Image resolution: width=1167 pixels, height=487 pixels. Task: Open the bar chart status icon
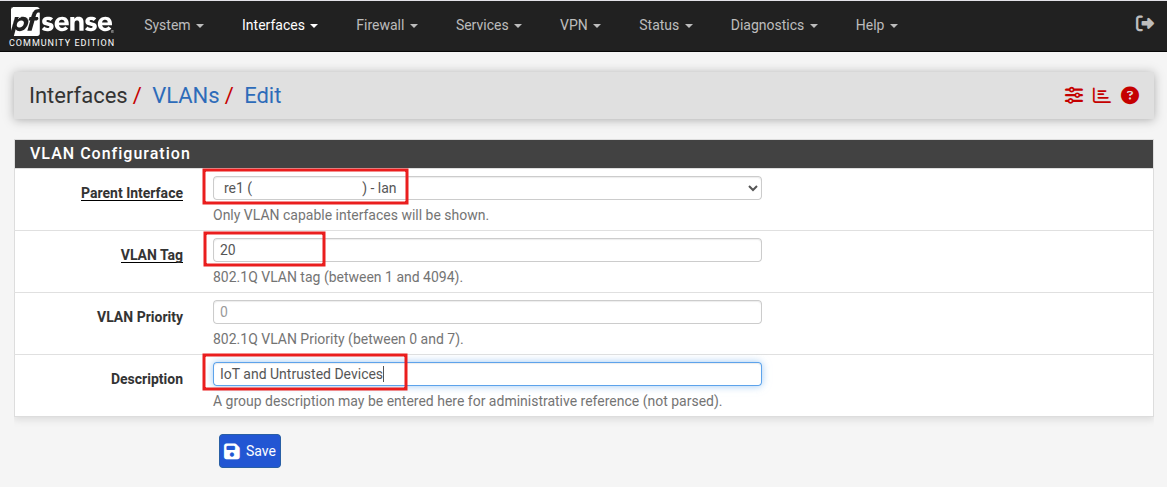pos(1102,95)
